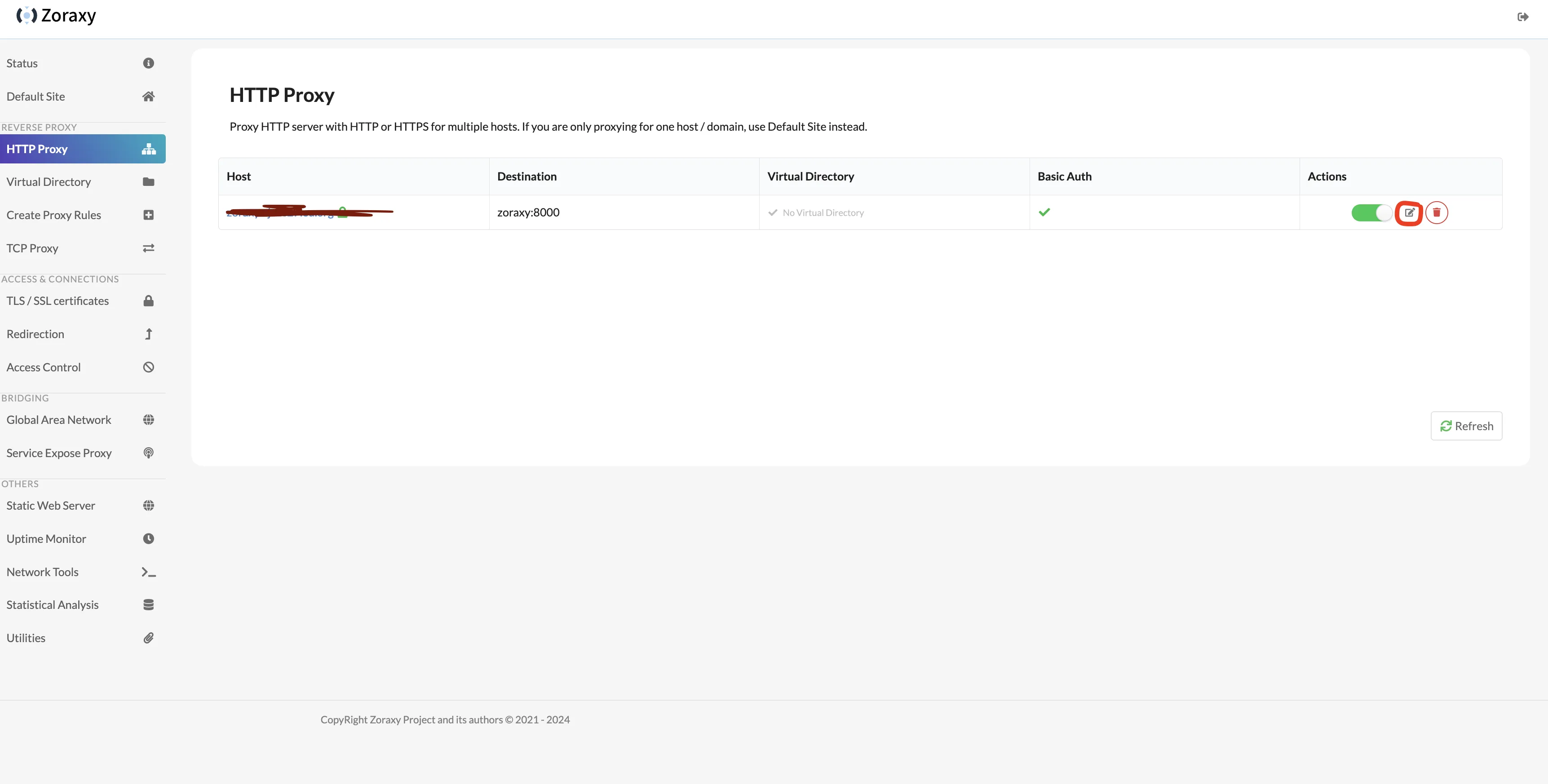Image resolution: width=1548 pixels, height=784 pixels.
Task: Click the Utilities paperclip icon
Action: pyautogui.click(x=148, y=638)
